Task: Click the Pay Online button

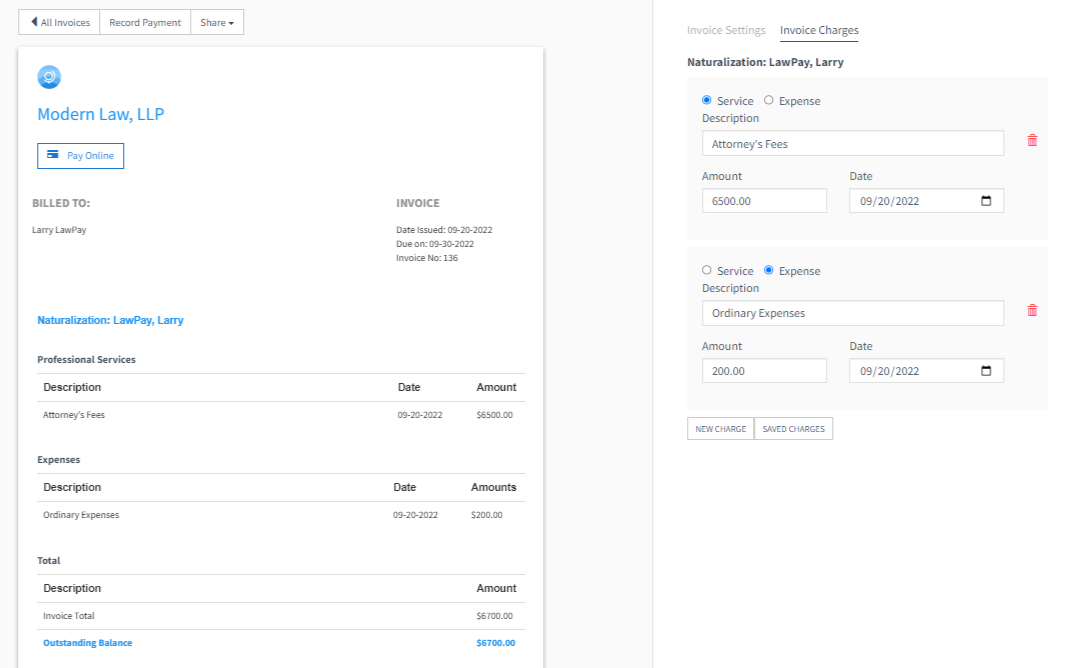Action: (x=80, y=155)
